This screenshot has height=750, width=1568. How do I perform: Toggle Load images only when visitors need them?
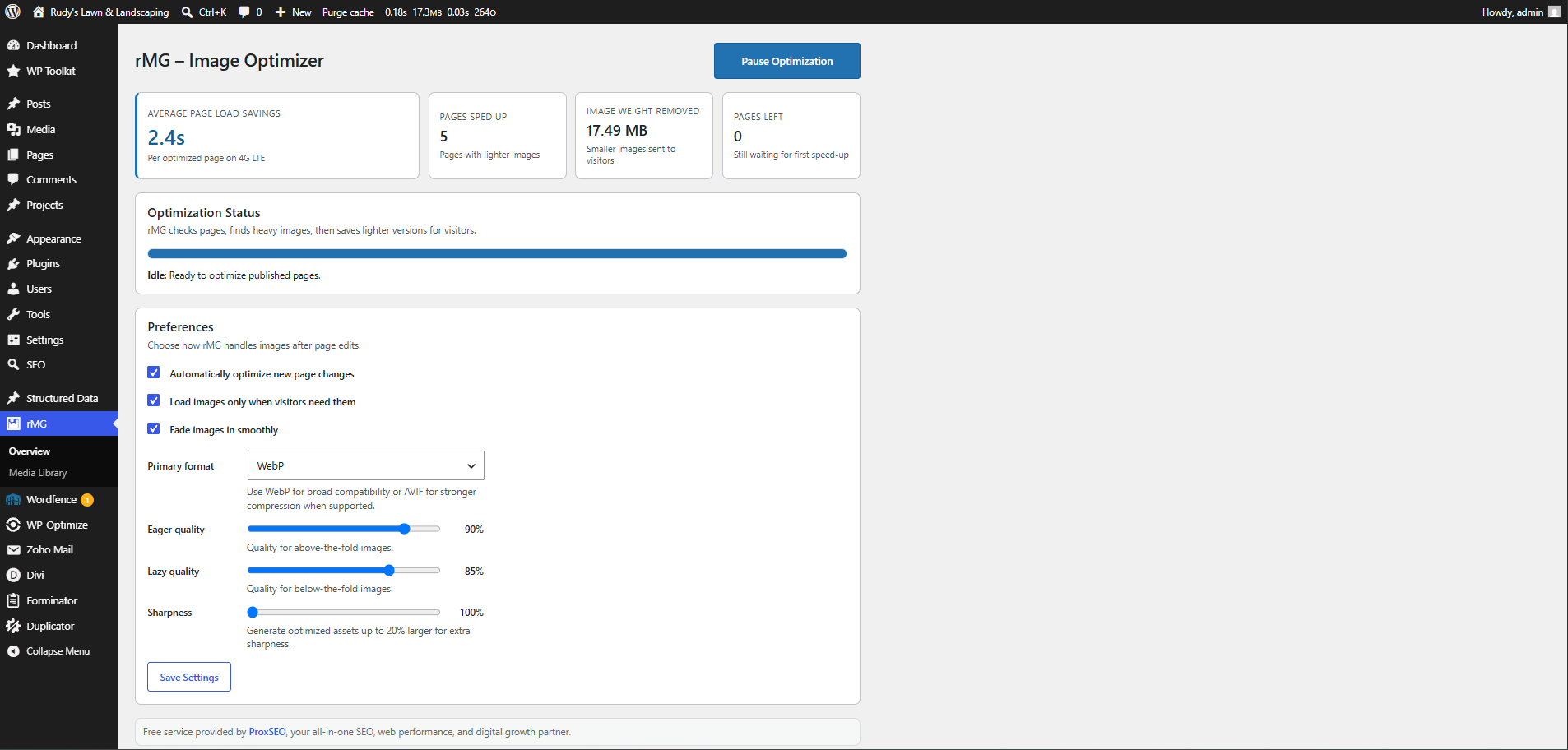(154, 400)
